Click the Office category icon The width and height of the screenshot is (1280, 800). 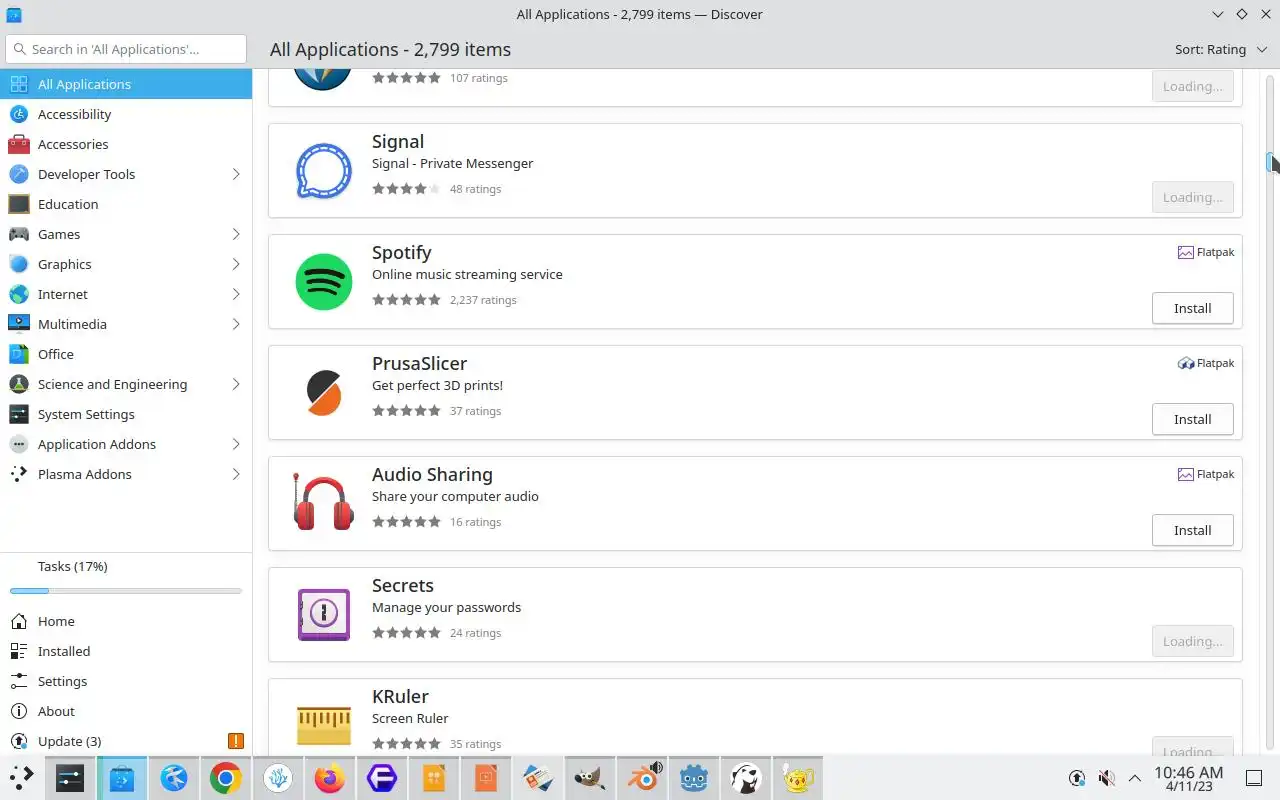(x=19, y=354)
